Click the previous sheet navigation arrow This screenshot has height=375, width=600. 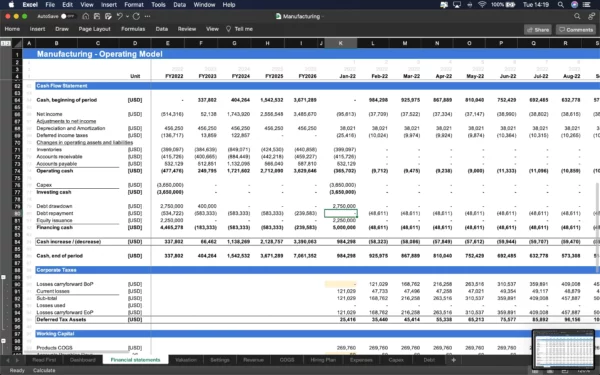click(7, 360)
